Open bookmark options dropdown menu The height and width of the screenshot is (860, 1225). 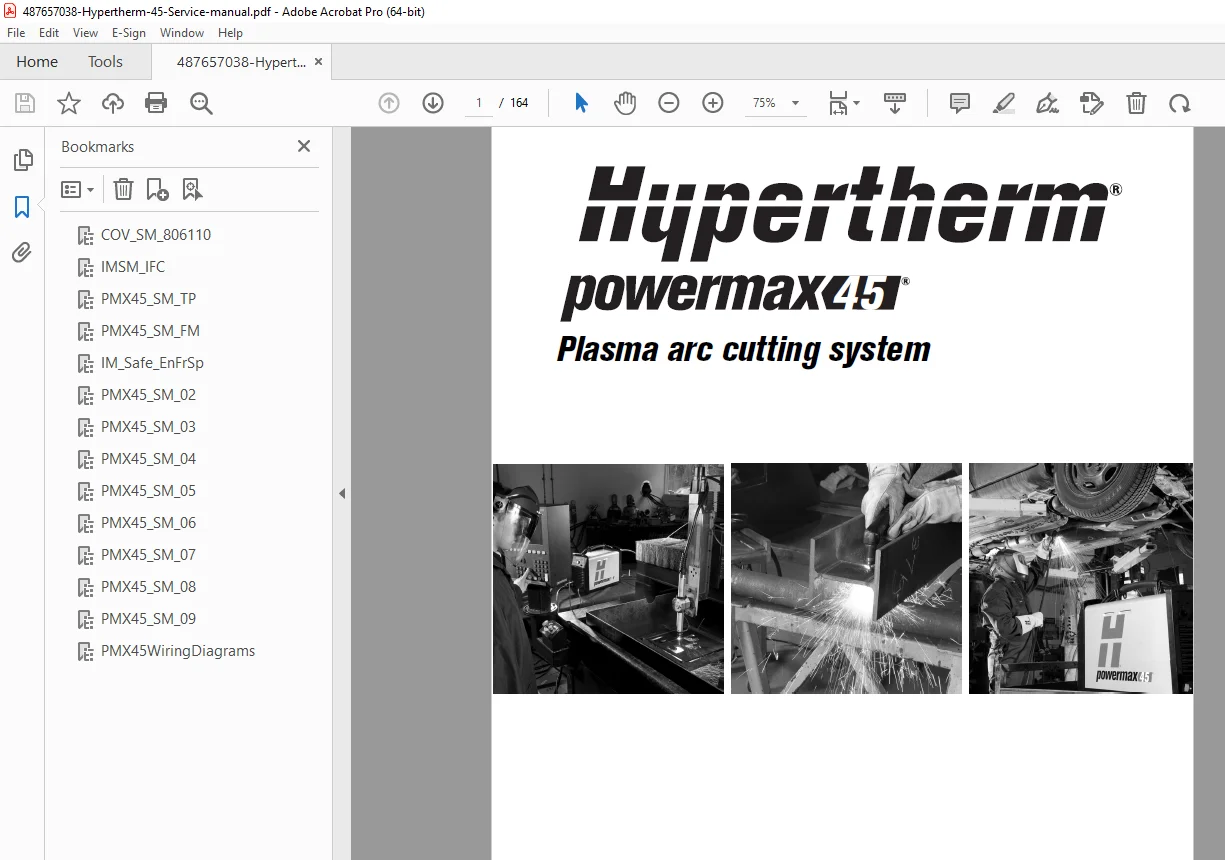[x=78, y=189]
